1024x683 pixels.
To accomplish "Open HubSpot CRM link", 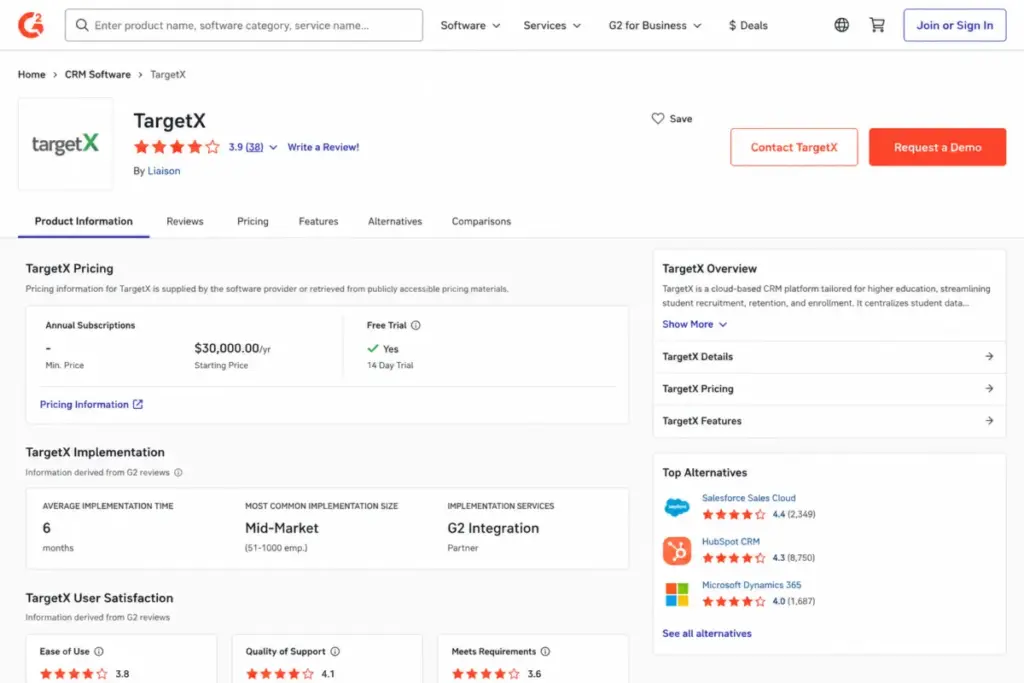I will (x=730, y=541).
